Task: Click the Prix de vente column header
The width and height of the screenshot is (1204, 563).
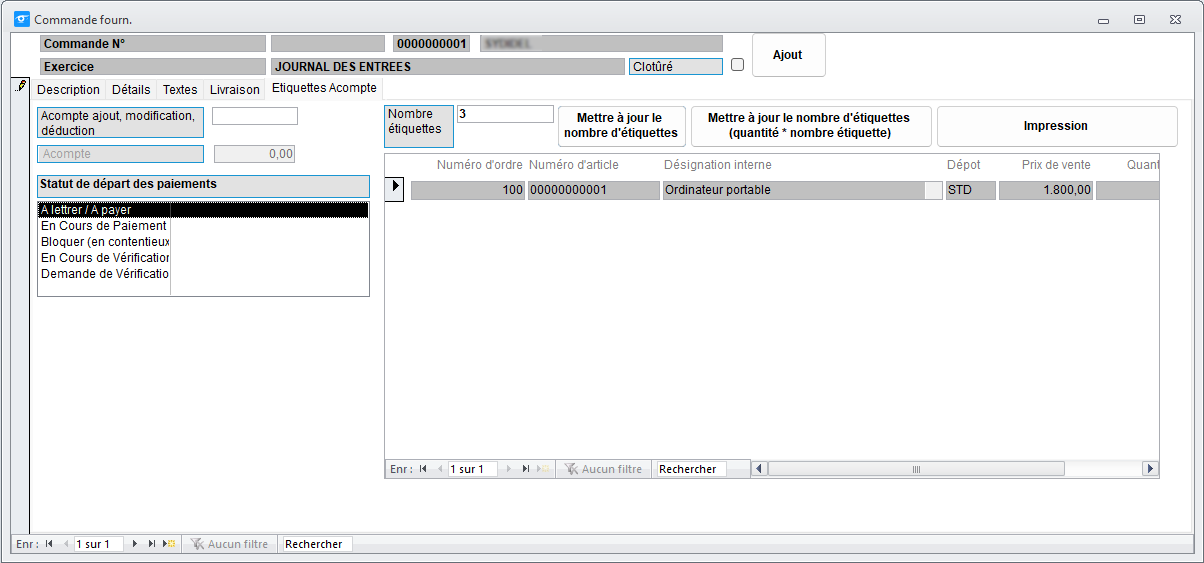Action: [x=1056, y=165]
